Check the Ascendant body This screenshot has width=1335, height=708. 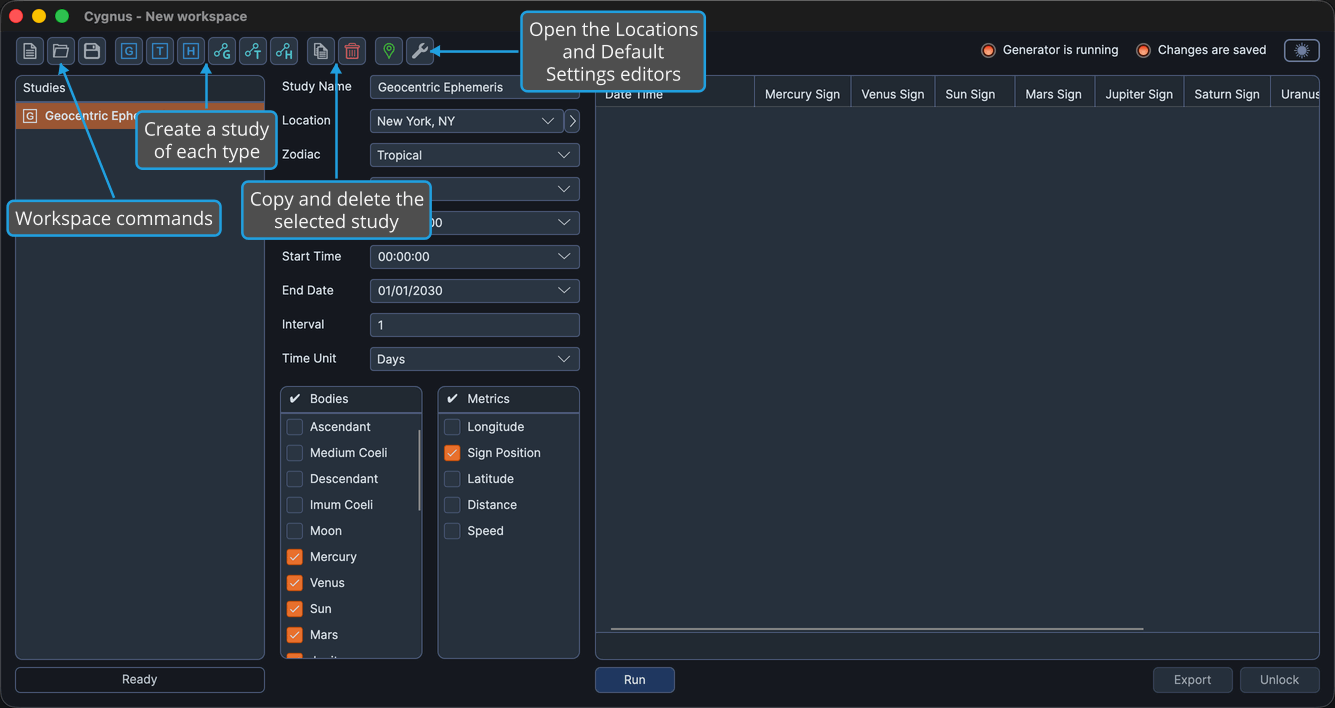(295, 427)
